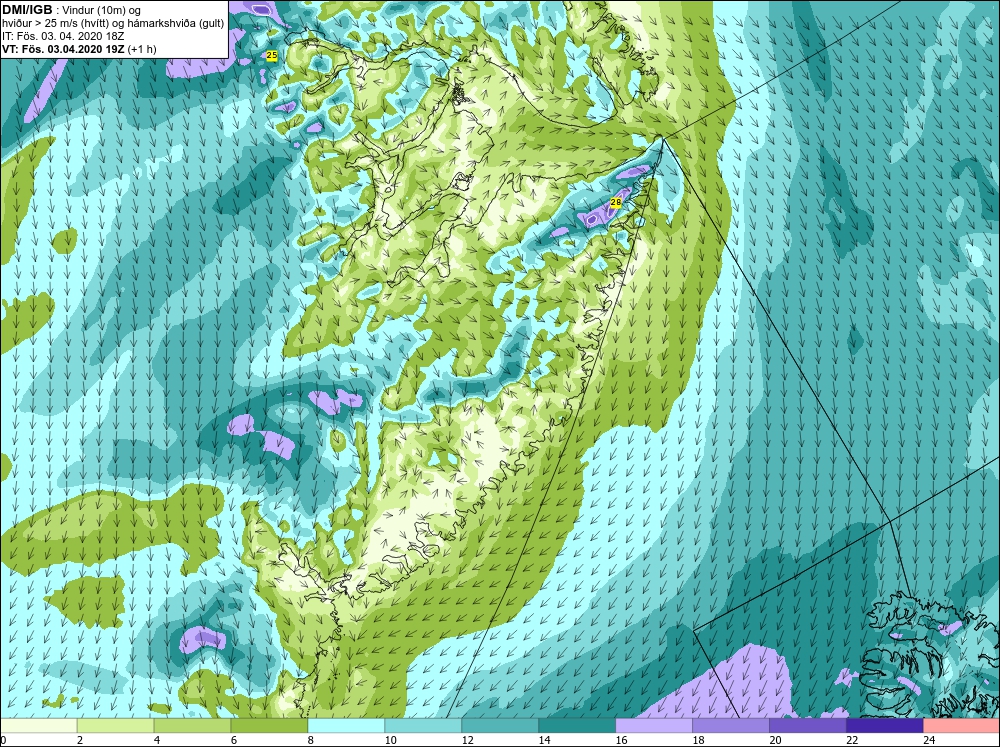The width and height of the screenshot is (1000, 747).
Task: Click the scale label '6'
Action: [x=234, y=740]
